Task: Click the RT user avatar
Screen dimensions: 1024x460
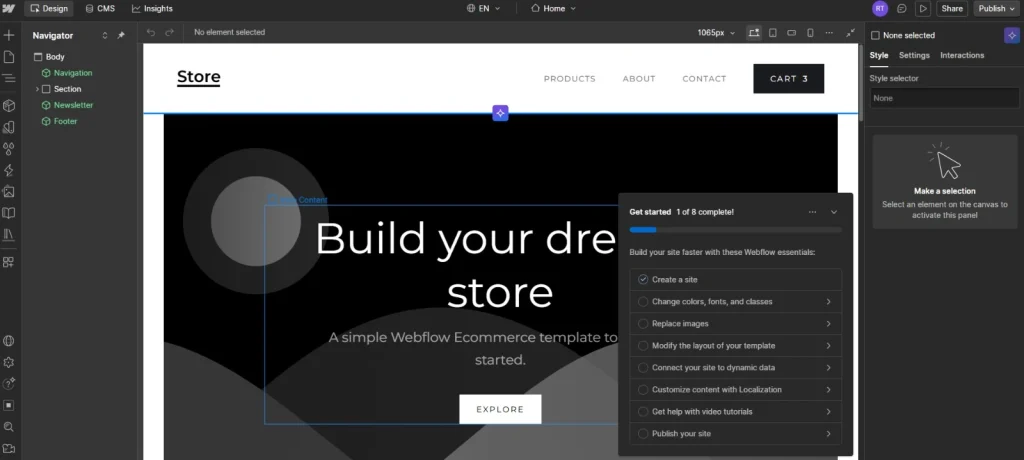Action: click(x=880, y=8)
